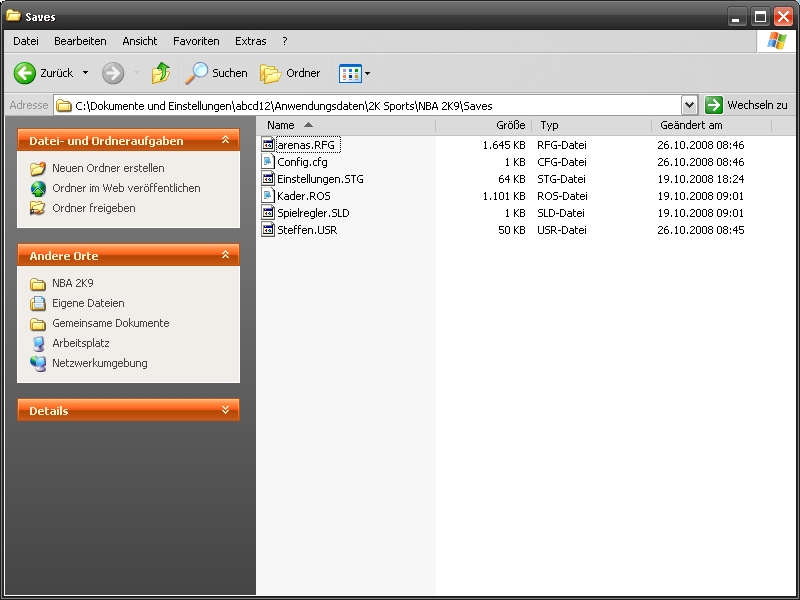Select the Spielregler.SLD file icon
The width and height of the screenshot is (800, 600).
point(268,212)
